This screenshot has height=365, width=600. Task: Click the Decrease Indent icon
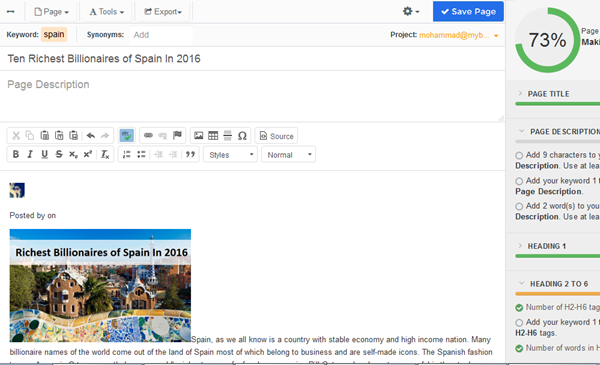158,154
